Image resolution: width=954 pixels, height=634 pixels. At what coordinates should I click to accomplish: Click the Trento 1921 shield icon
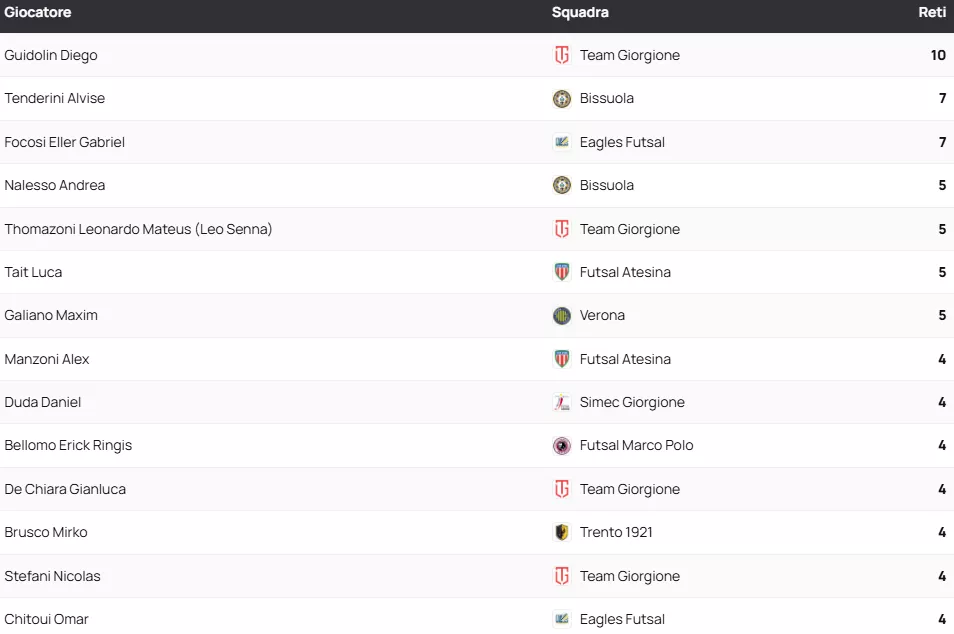click(562, 532)
